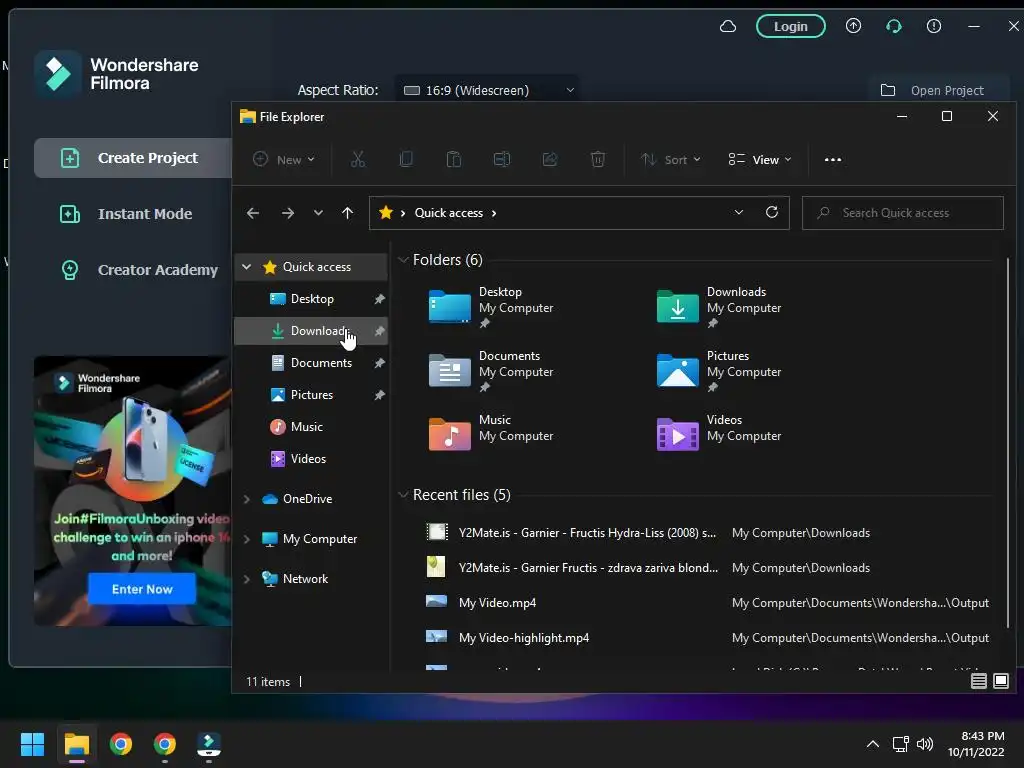This screenshot has width=1024, height=768.
Task: Expand the address bar history dropdown
Action: (739, 212)
